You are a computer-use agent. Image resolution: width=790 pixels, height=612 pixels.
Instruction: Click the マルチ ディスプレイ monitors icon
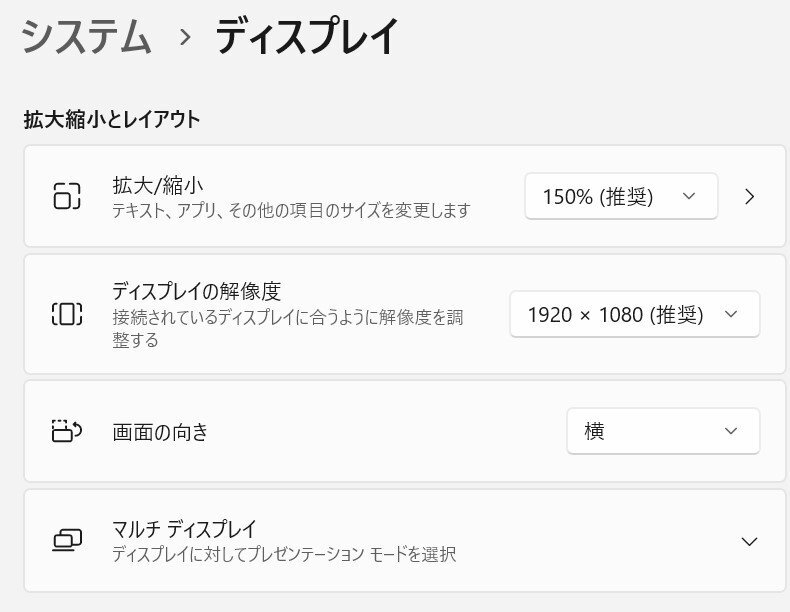(x=66, y=541)
